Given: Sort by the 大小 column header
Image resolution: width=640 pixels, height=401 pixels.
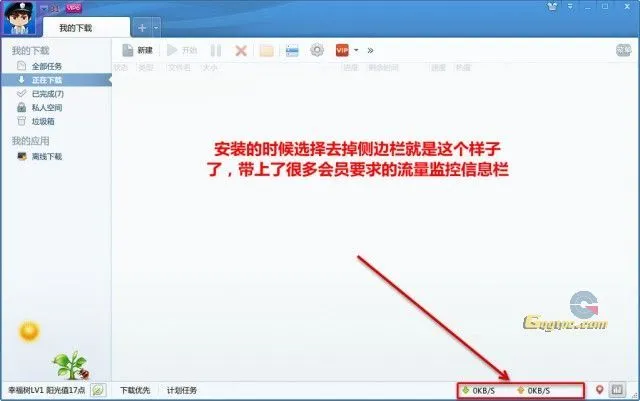Looking at the screenshot, I should coord(210,67).
